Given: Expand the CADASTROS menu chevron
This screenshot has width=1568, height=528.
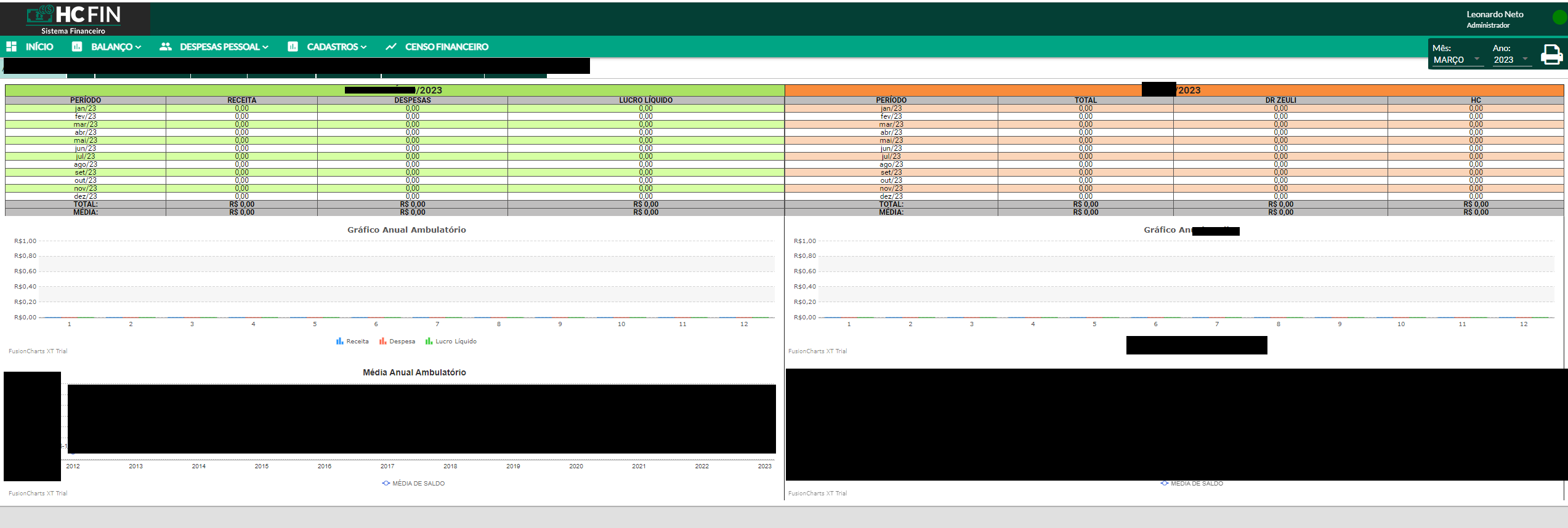Looking at the screenshot, I should (x=363, y=47).
